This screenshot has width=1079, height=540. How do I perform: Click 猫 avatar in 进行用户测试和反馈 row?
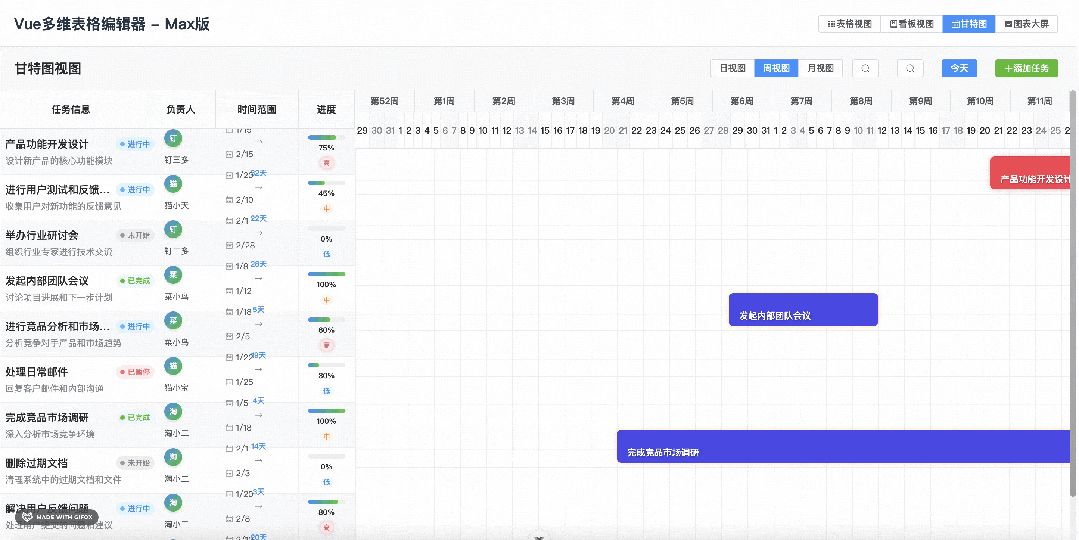(x=173, y=184)
